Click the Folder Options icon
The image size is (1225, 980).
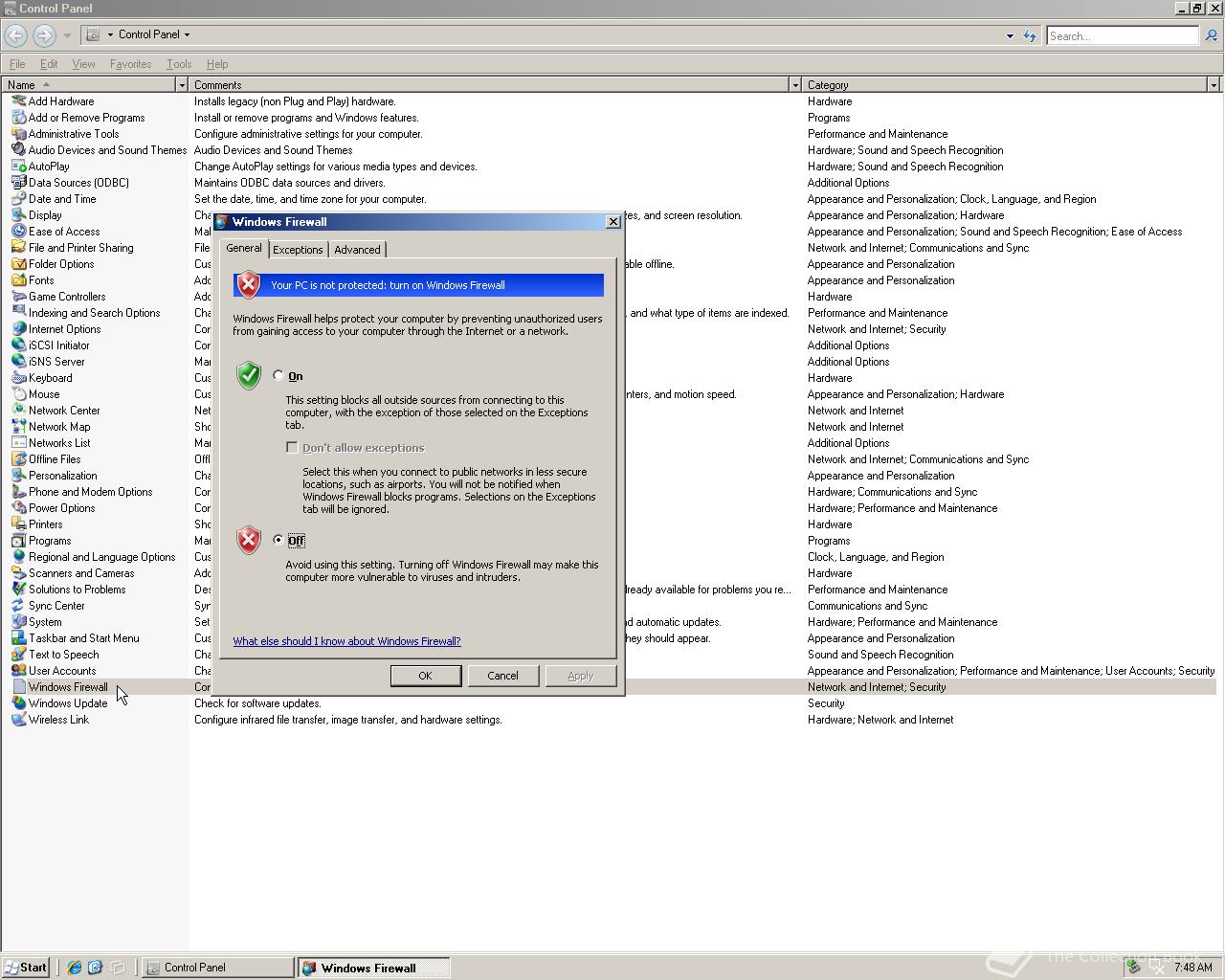point(18,264)
